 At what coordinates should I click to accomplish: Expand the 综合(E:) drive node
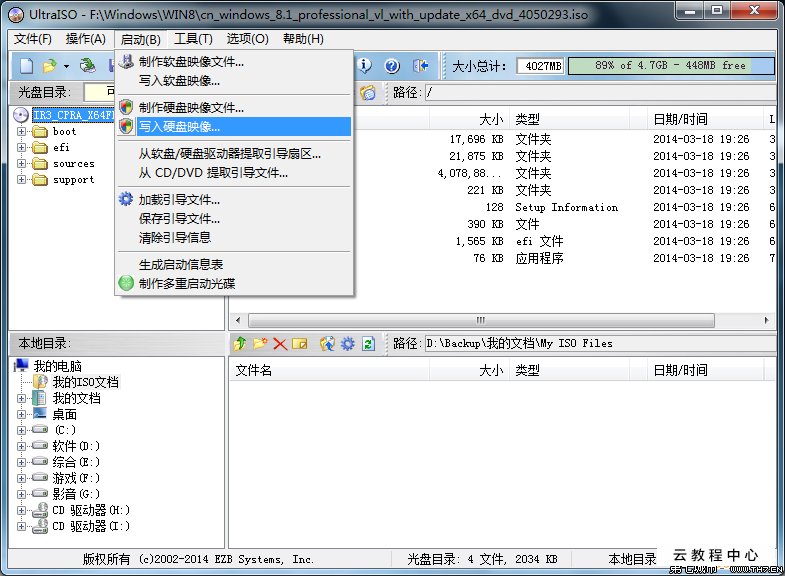click(x=21, y=462)
